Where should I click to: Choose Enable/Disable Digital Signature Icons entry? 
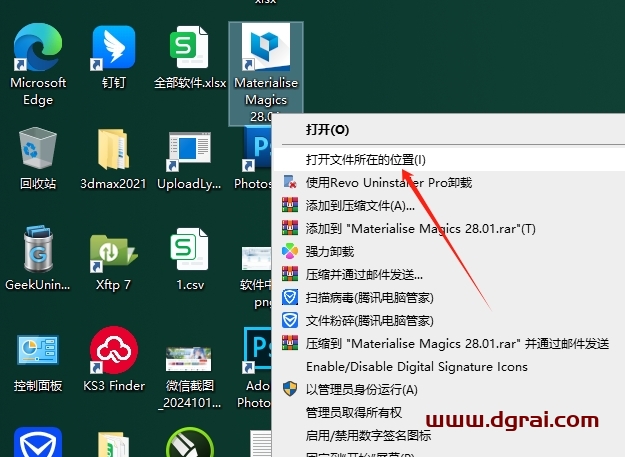[x=448, y=367]
